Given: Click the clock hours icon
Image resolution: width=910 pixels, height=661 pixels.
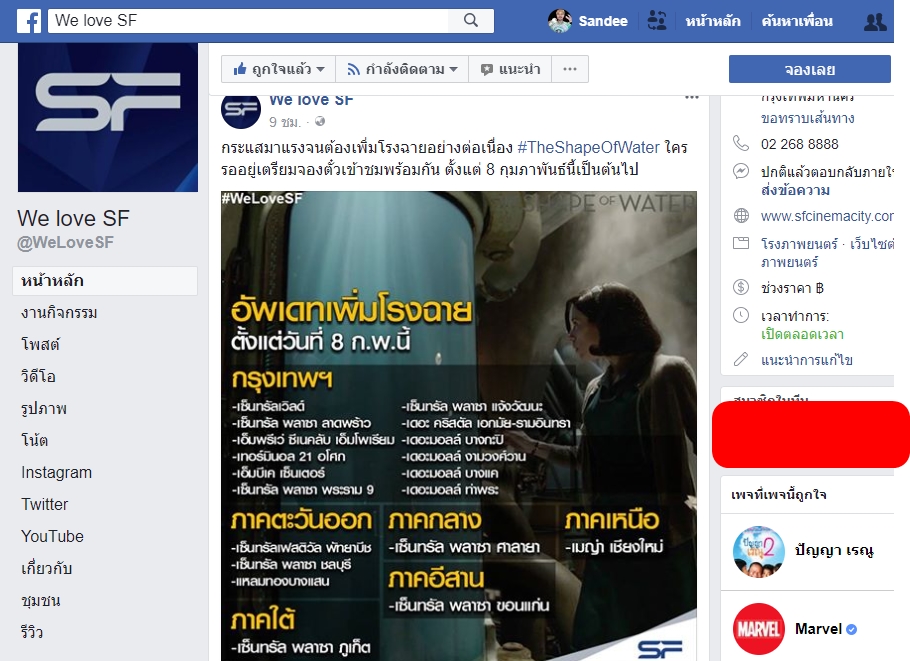Looking at the screenshot, I should (x=741, y=315).
